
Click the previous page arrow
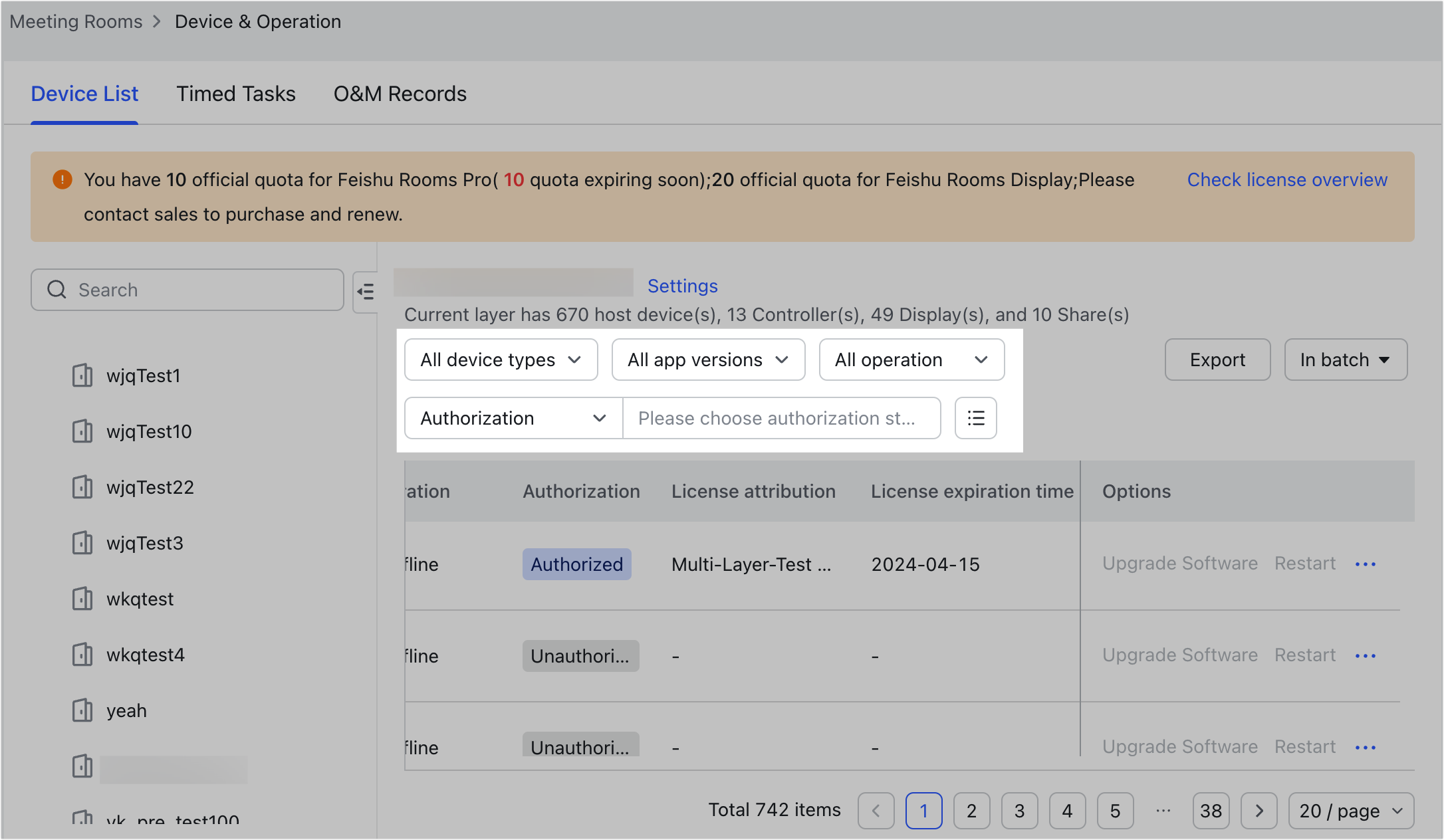point(876,810)
